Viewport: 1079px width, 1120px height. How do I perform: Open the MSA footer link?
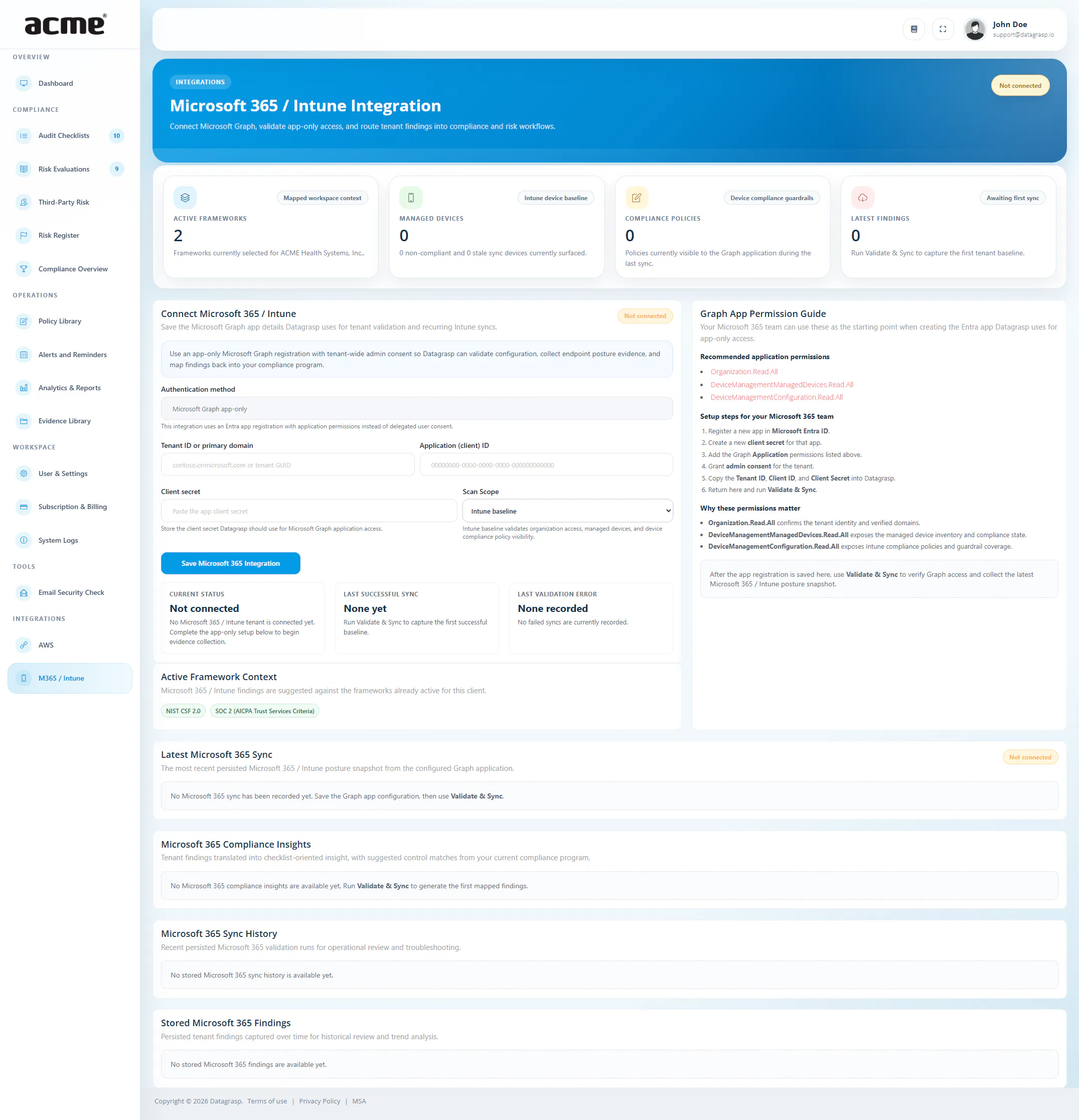[x=359, y=1101]
